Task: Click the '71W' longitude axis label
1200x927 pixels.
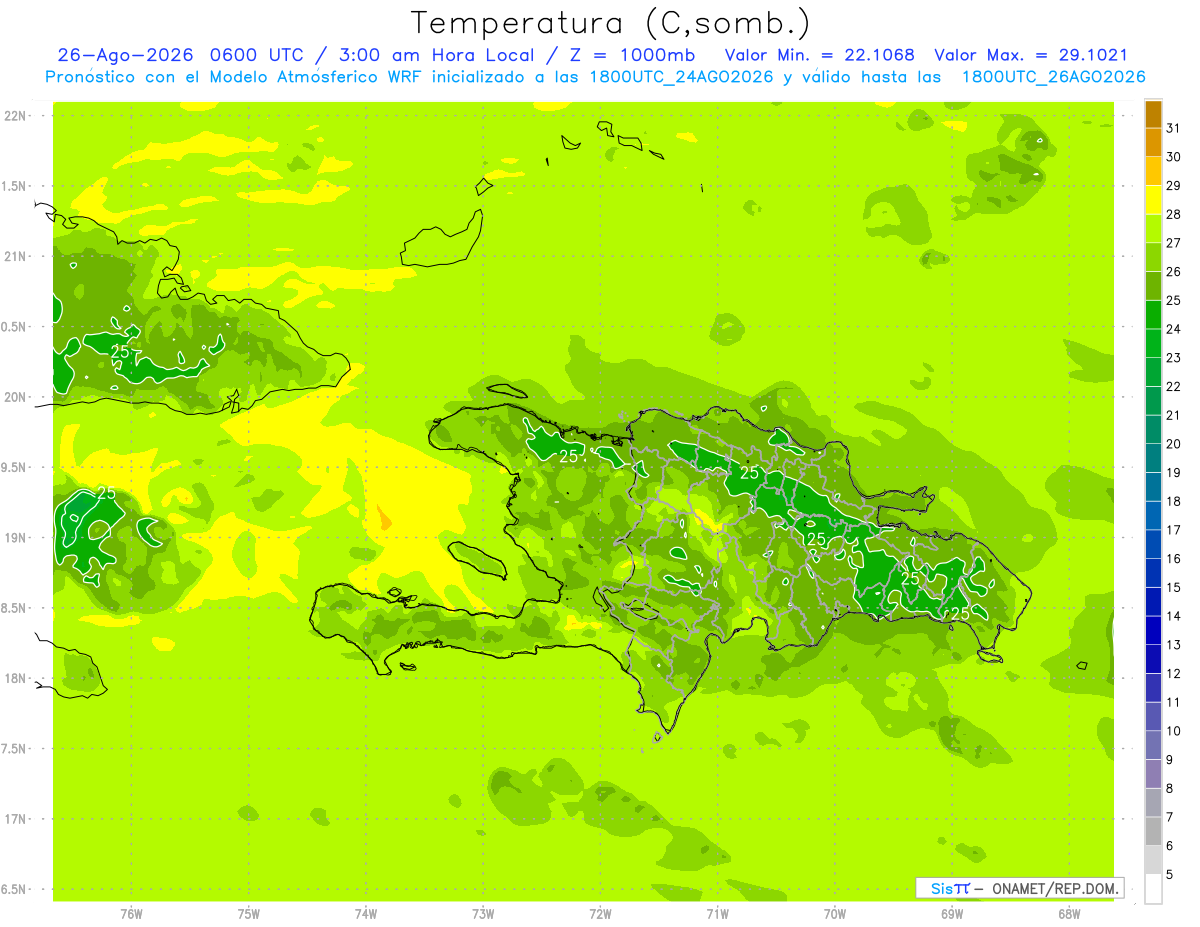Action: (717, 914)
